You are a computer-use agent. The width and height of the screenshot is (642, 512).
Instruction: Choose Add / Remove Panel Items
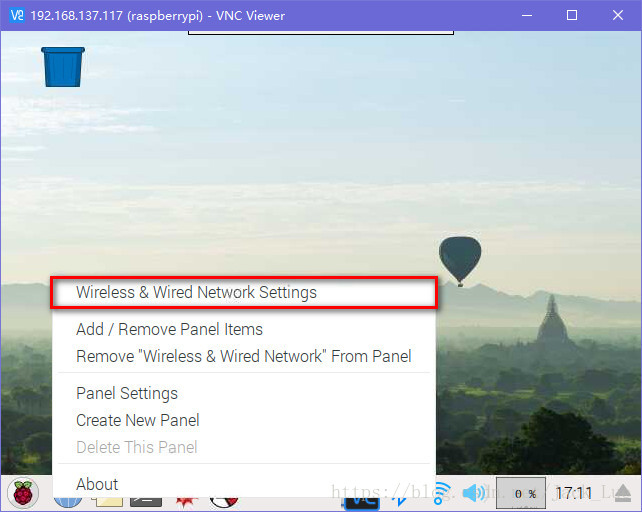point(244,329)
